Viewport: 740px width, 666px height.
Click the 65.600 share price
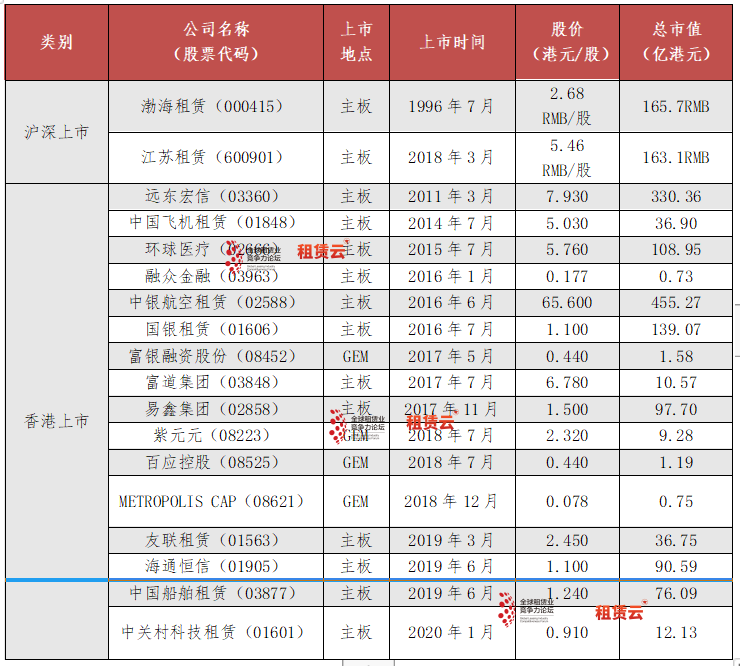(x=567, y=303)
